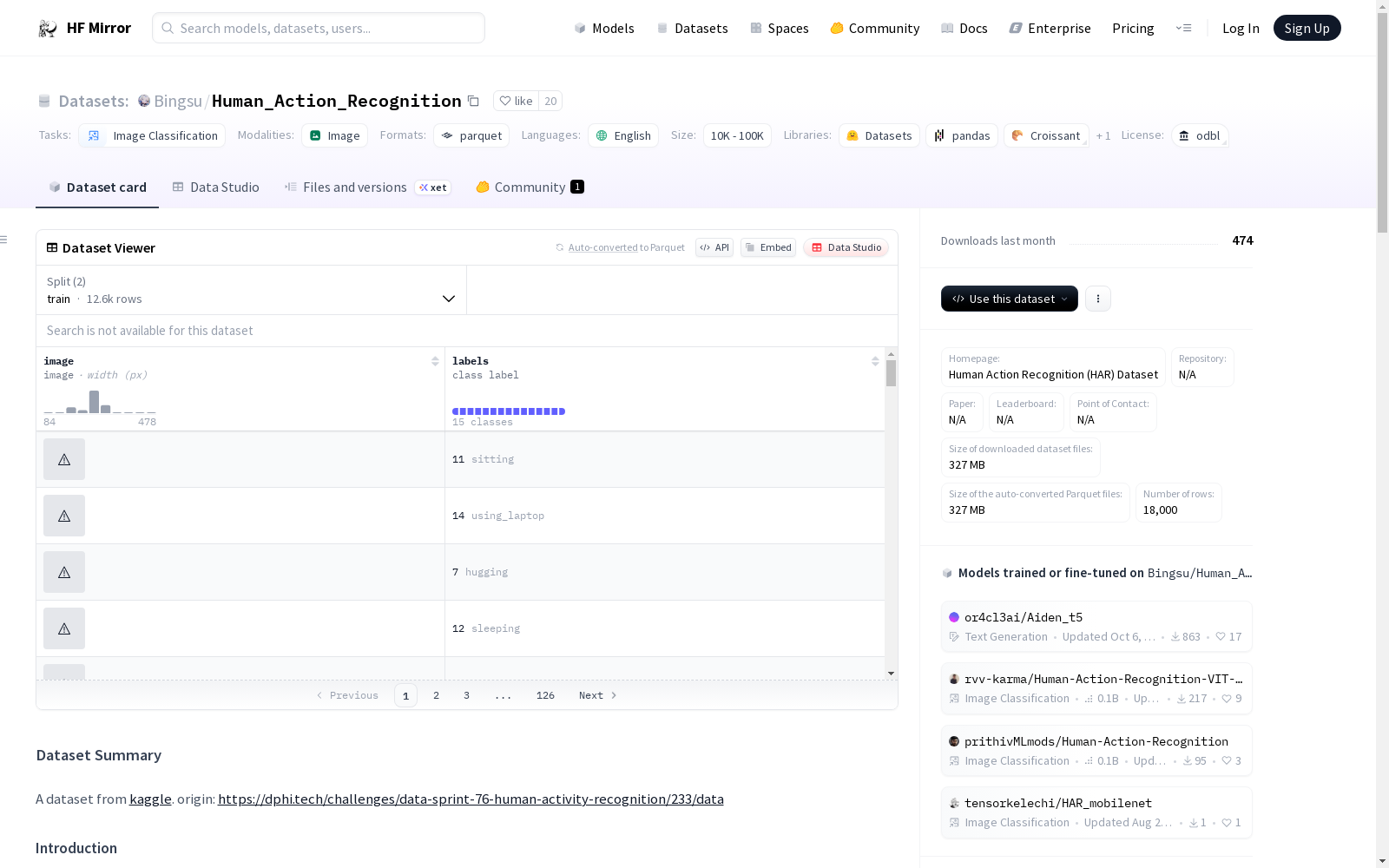The width and height of the screenshot is (1389, 868).
Task: Sort by the labels column arrows
Action: pos(875,361)
